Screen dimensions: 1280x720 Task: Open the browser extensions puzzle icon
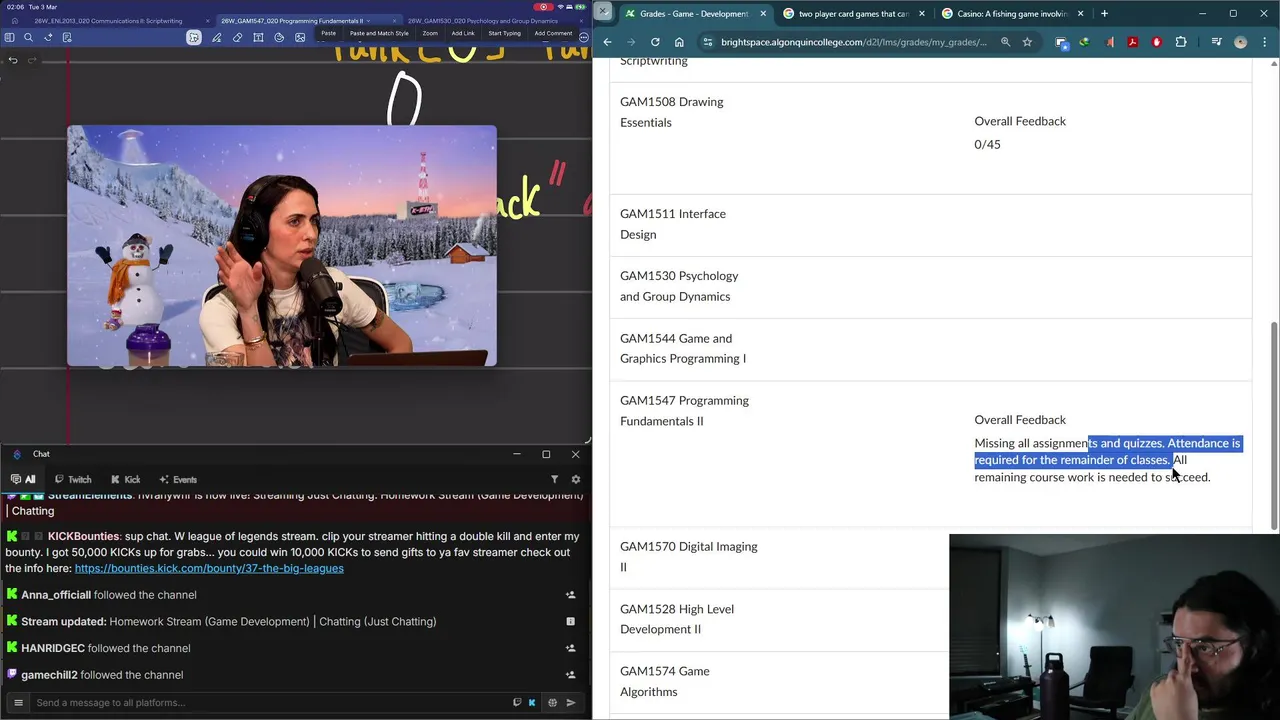(1181, 42)
